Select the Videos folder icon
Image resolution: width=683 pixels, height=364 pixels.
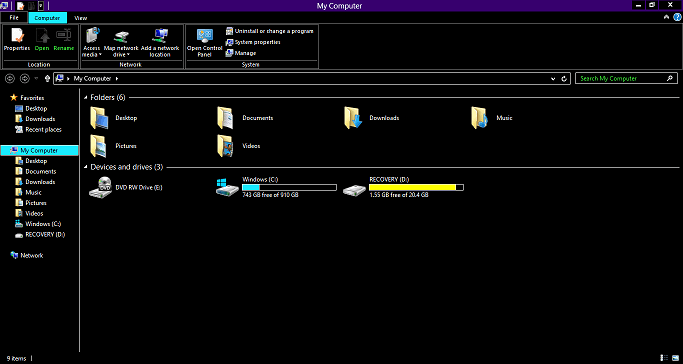(x=226, y=146)
